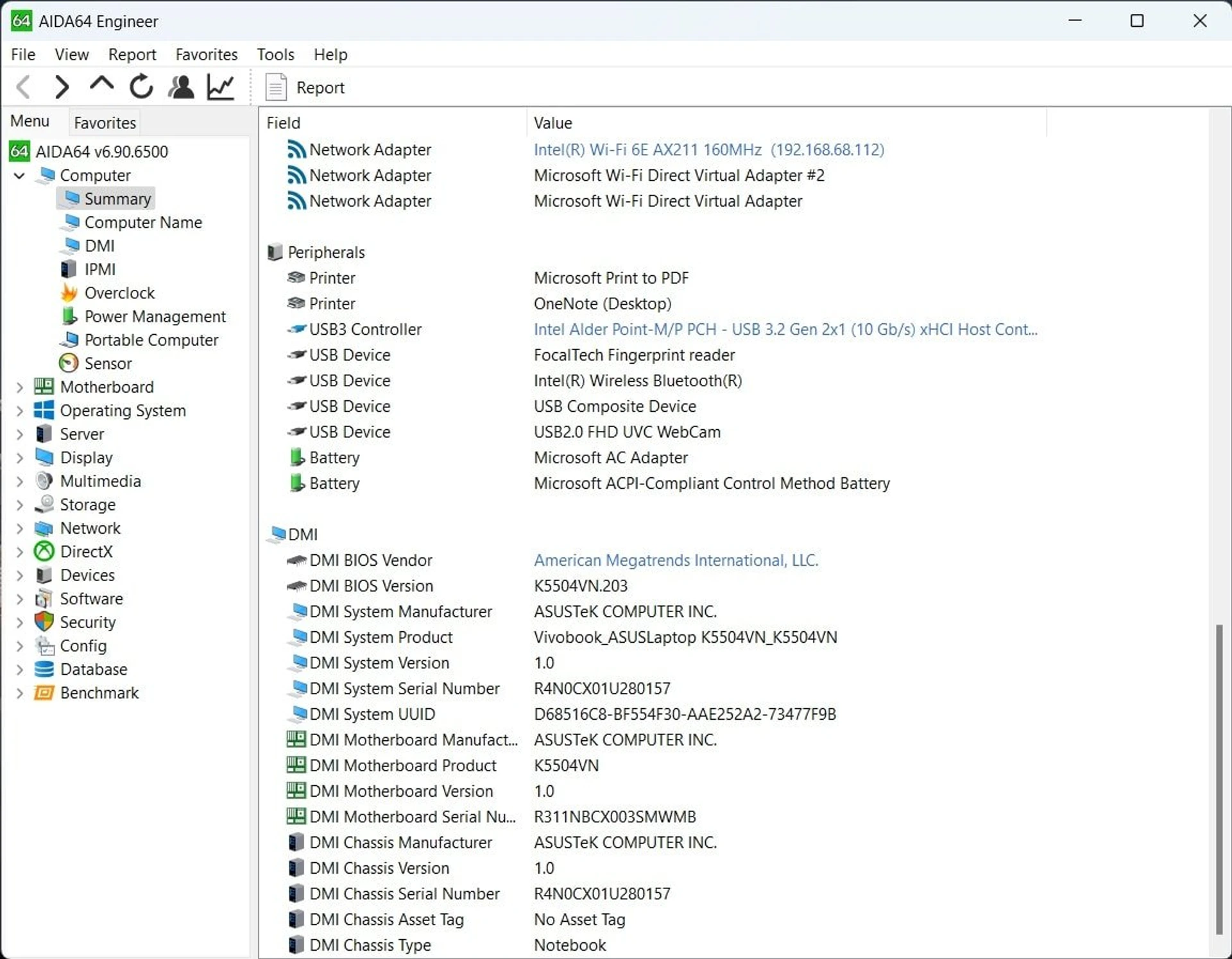The image size is (1232, 959).
Task: Switch to the Favorites sidebar tab
Action: (105, 123)
